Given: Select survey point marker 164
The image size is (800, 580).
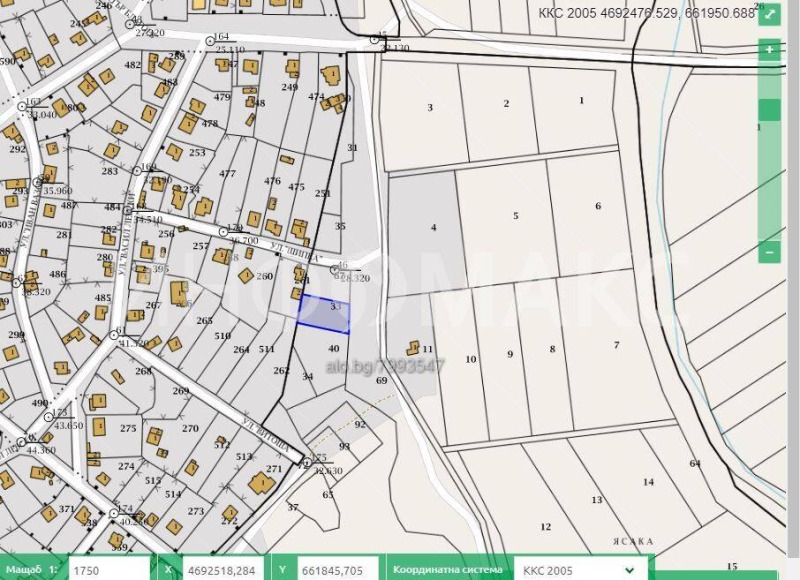Looking at the screenshot, I should tap(210, 42).
